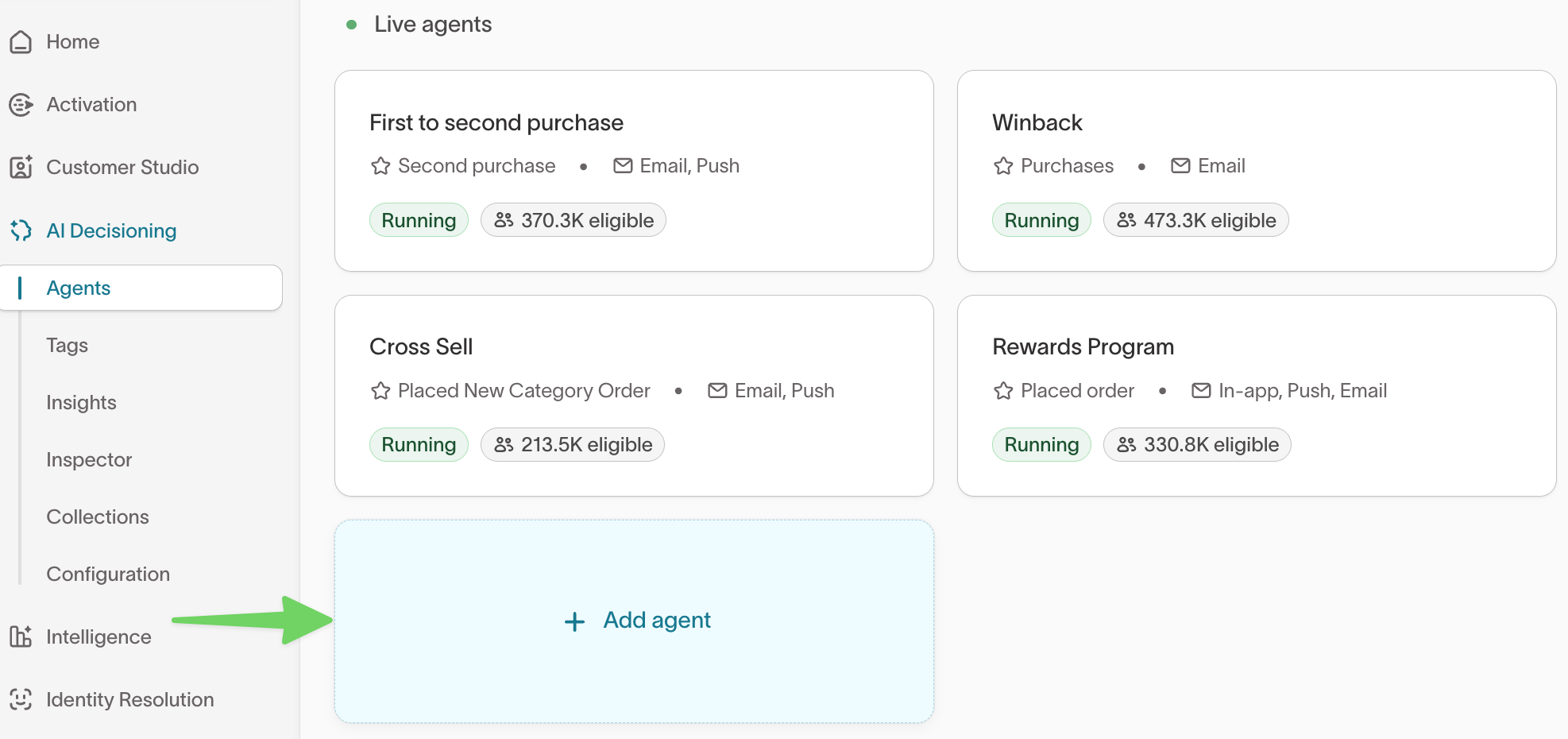Click the email icon on the Cross Sell card

tap(716, 390)
